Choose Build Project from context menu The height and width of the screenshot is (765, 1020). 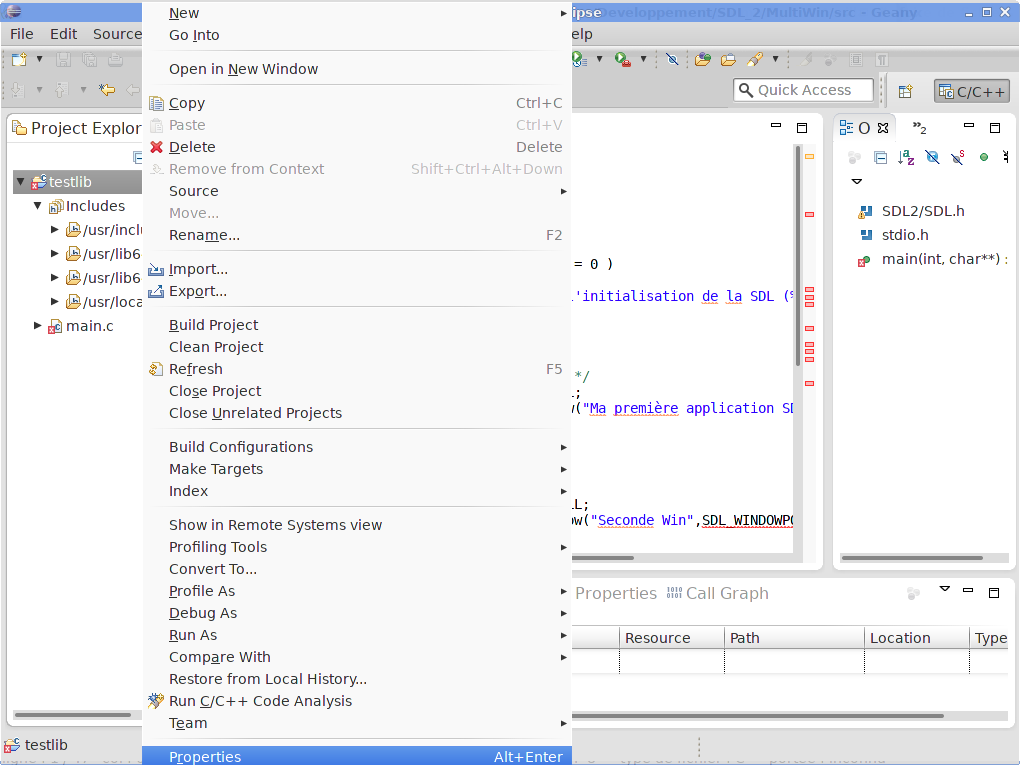[x=213, y=325]
